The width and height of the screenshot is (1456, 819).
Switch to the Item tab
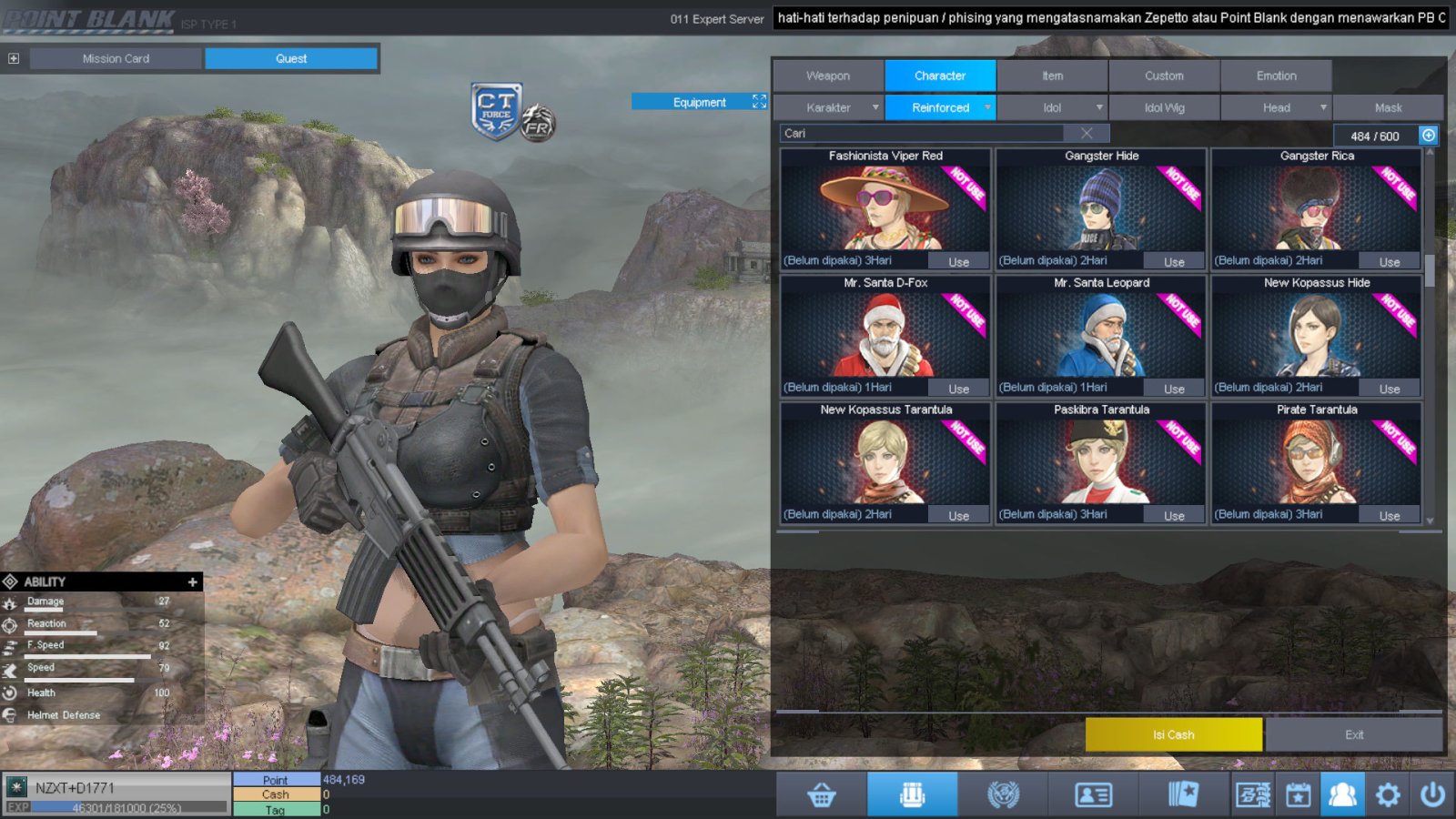pos(1053,76)
